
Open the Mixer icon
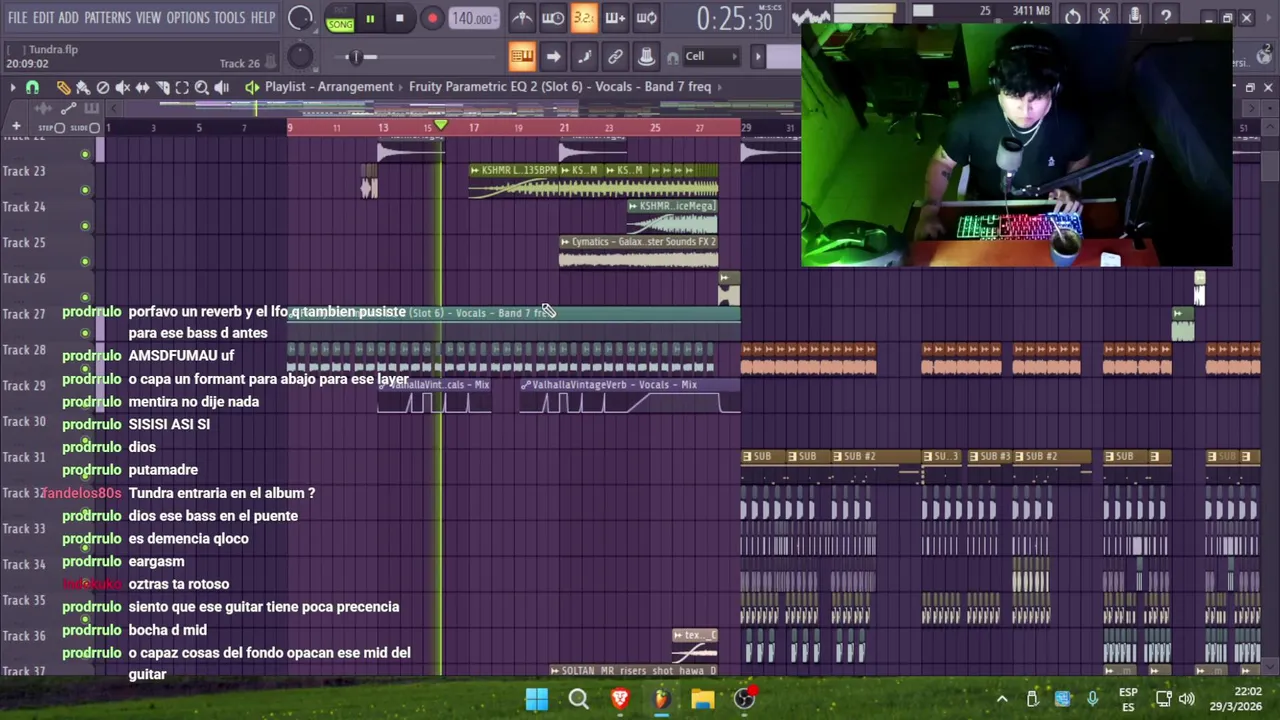pyautogui.click(x=646, y=56)
